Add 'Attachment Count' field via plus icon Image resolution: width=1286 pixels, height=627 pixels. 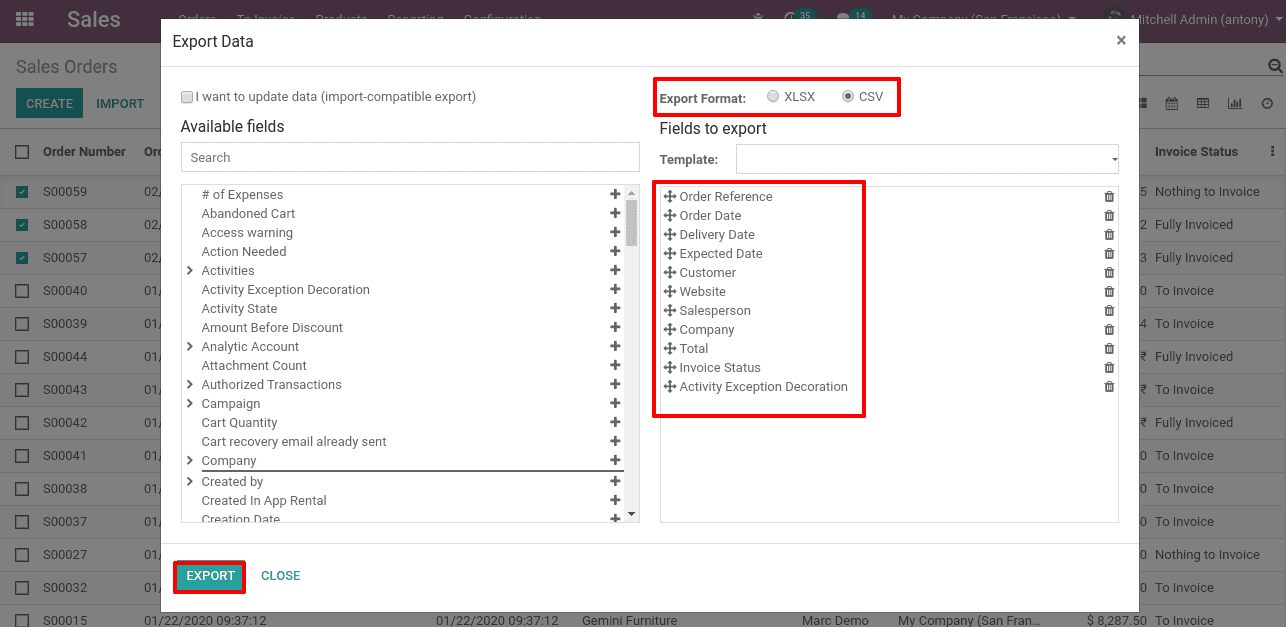tap(615, 366)
